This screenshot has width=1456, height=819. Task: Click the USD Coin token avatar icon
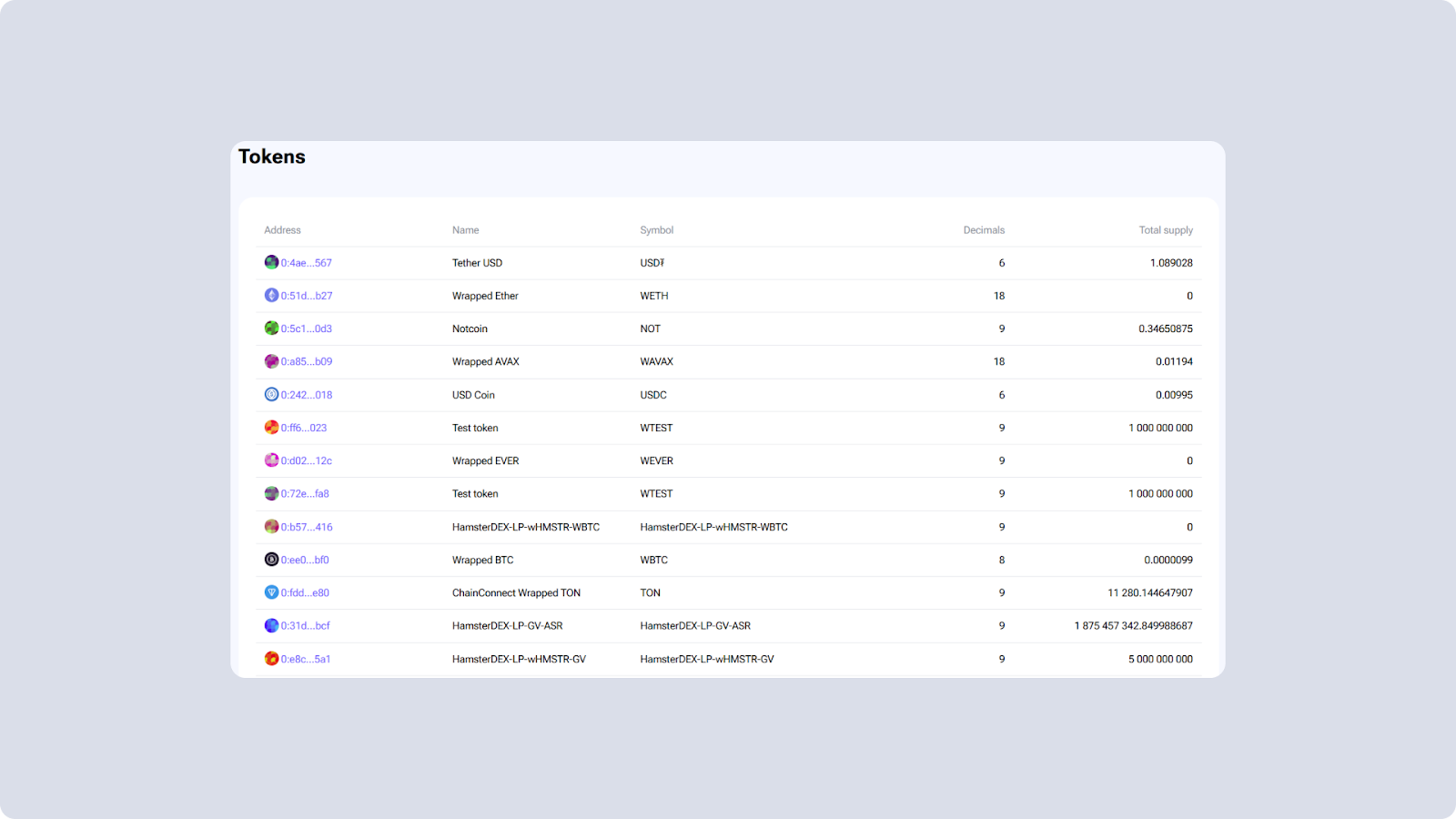271,394
